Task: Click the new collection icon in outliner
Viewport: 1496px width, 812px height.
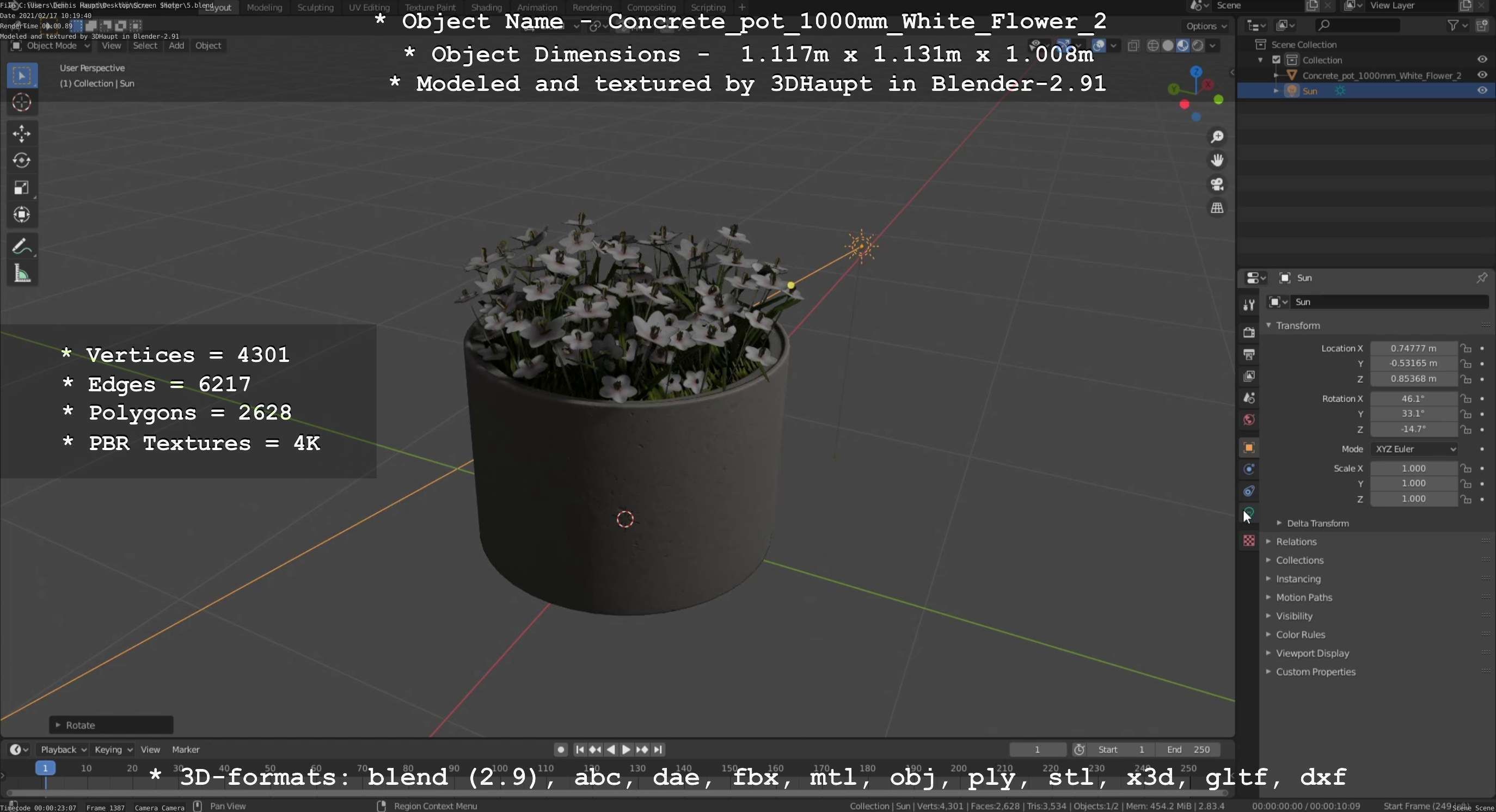Action: tap(1482, 25)
